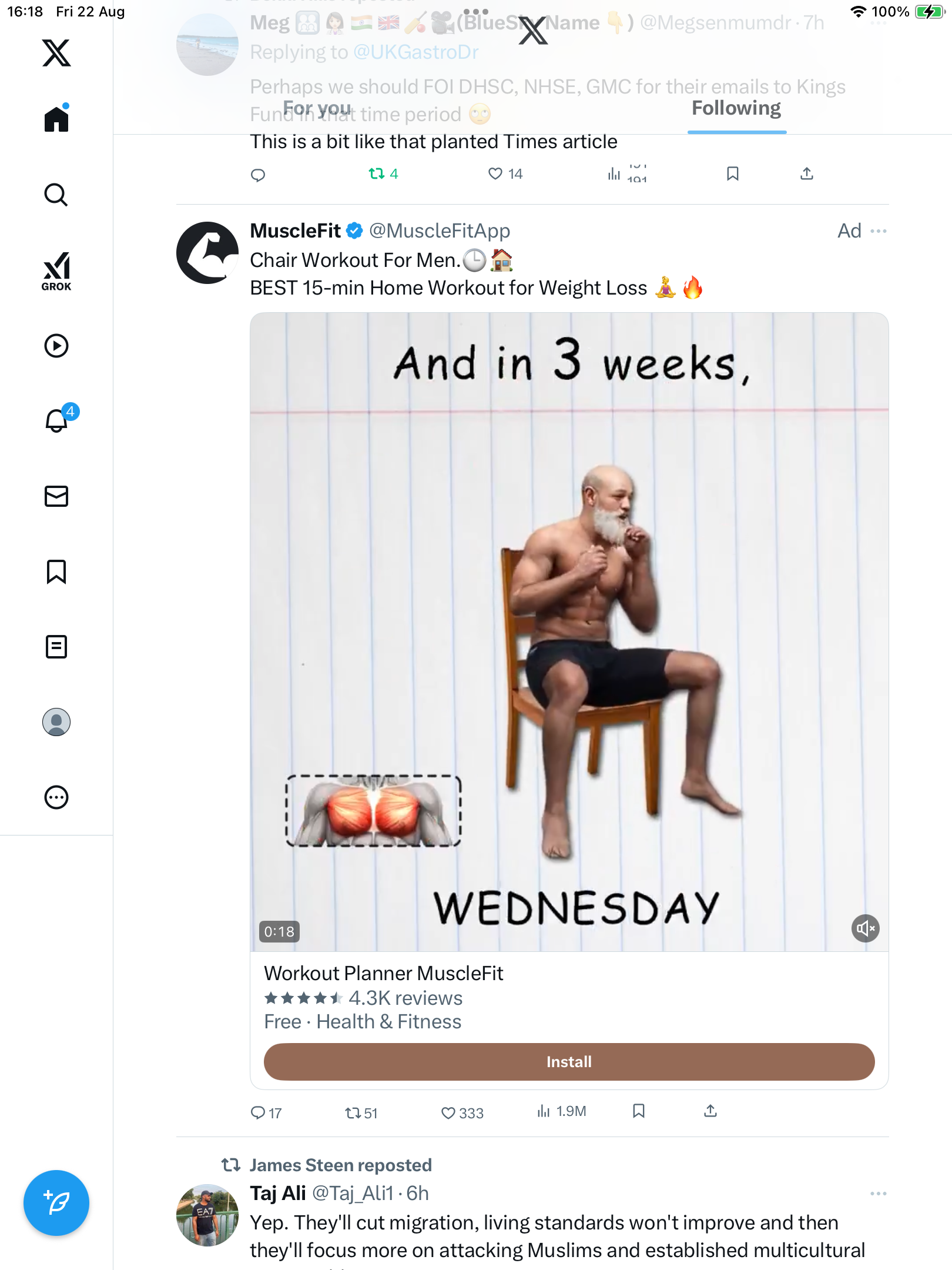Open direct messages envelope icon
952x1270 pixels.
[x=56, y=496]
